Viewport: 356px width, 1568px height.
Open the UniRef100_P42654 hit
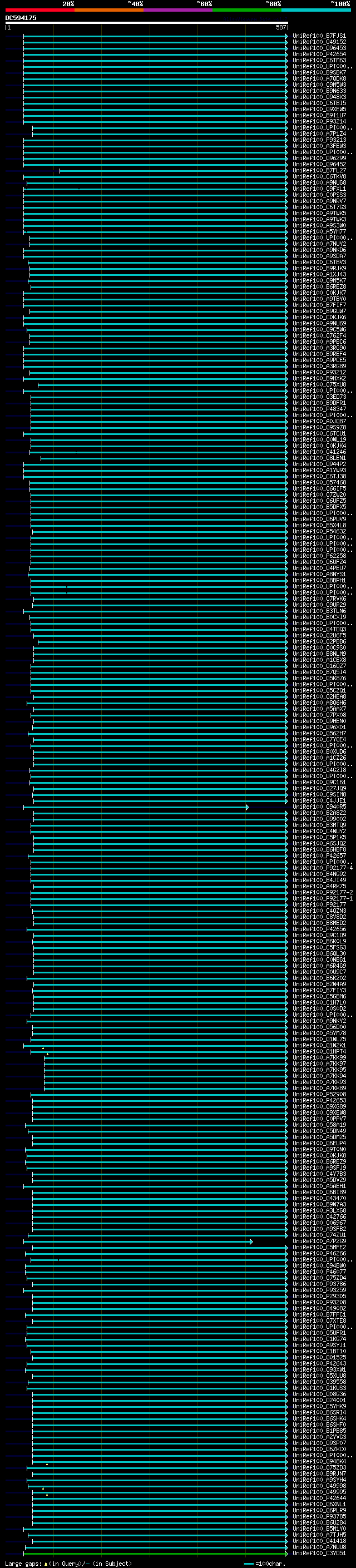319,54
